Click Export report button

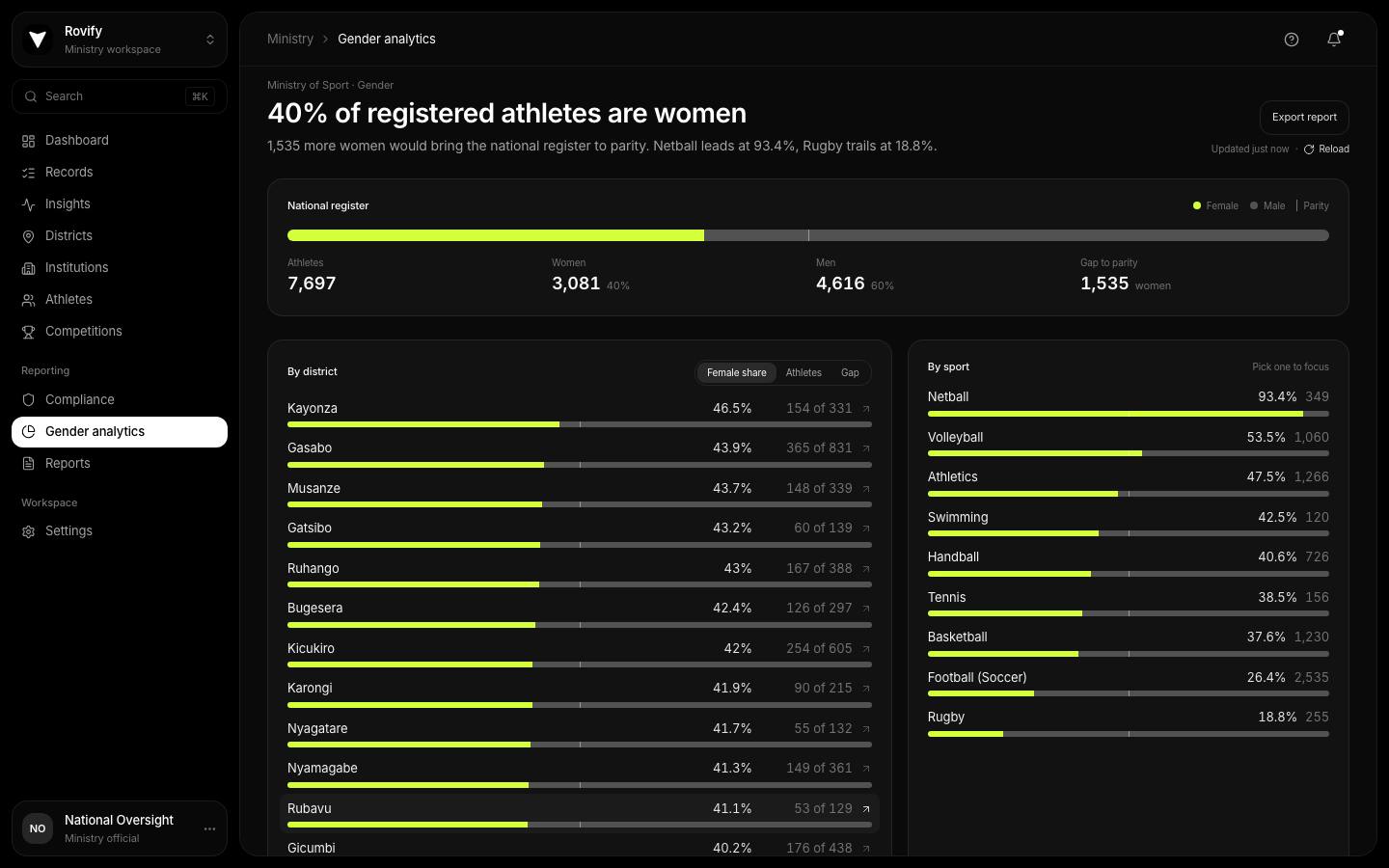1304,118
